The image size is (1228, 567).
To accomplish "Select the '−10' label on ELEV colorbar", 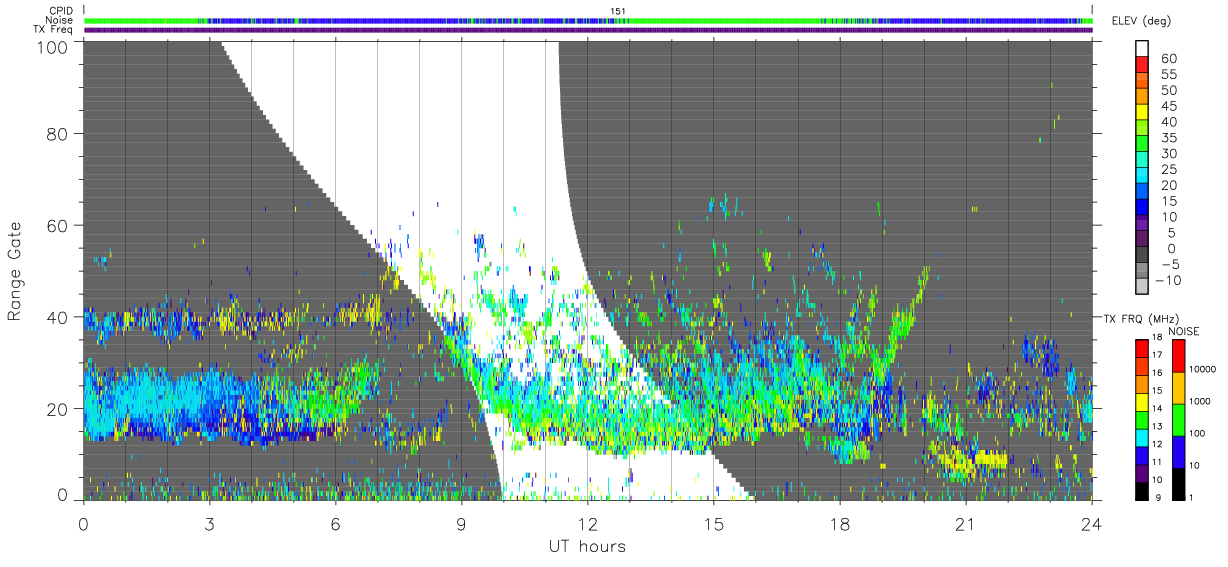I will click(1168, 280).
